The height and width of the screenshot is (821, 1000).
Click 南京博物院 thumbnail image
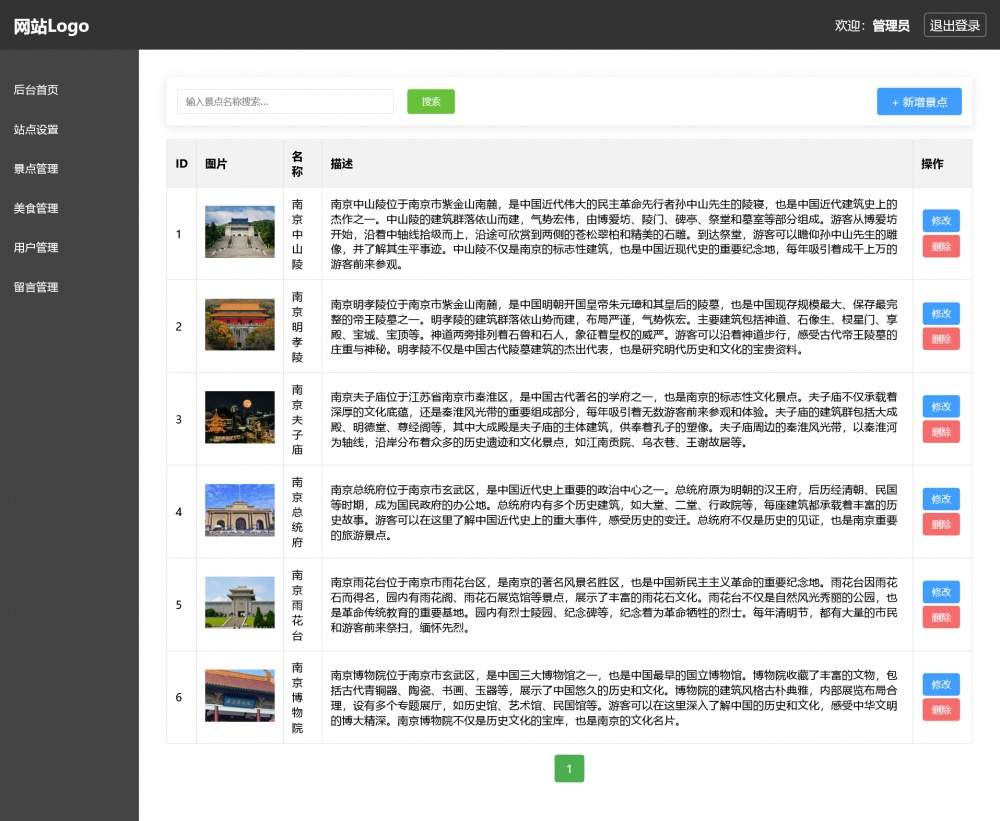240,696
